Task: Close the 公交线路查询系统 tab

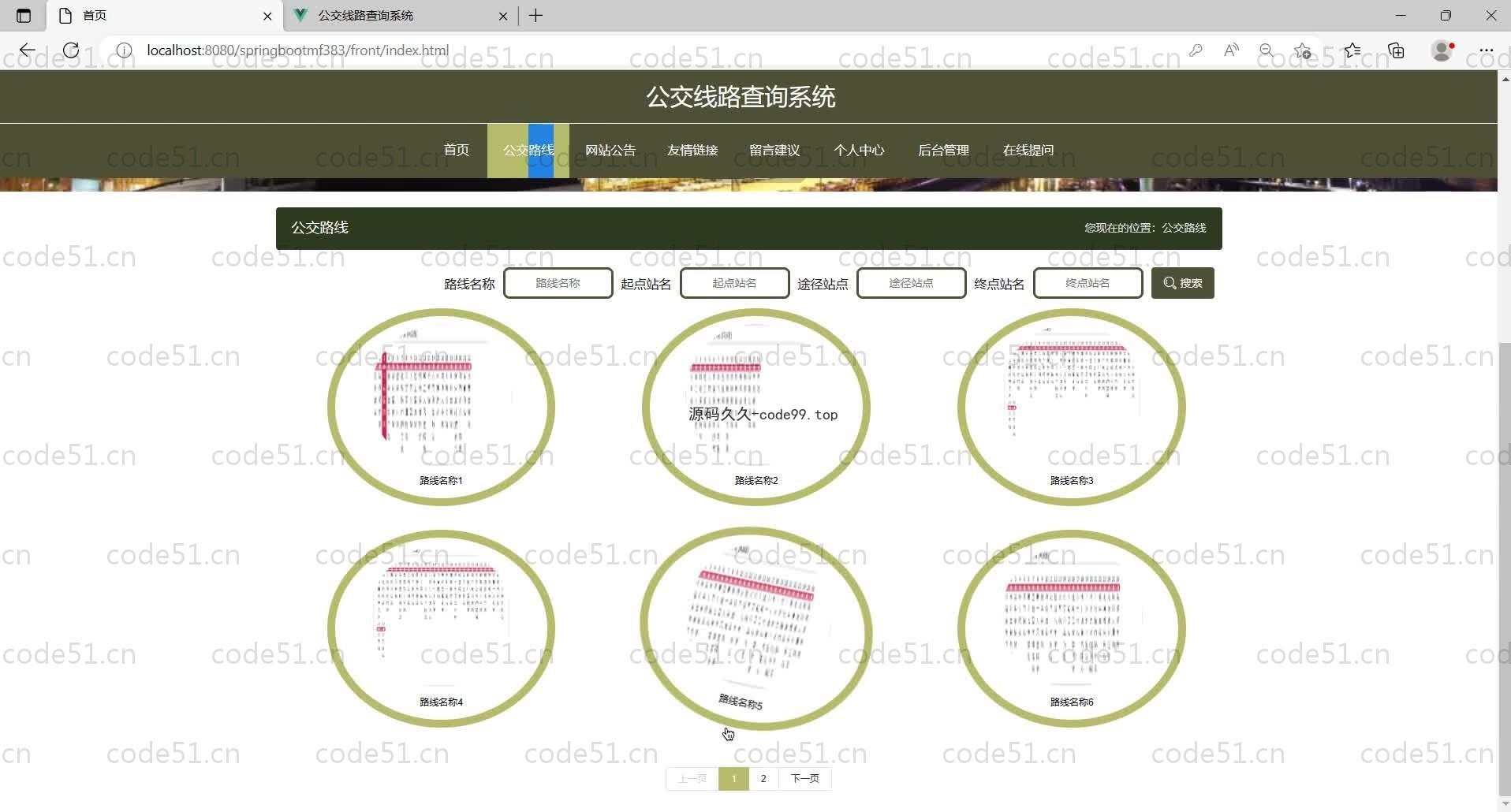Action: 503,16
